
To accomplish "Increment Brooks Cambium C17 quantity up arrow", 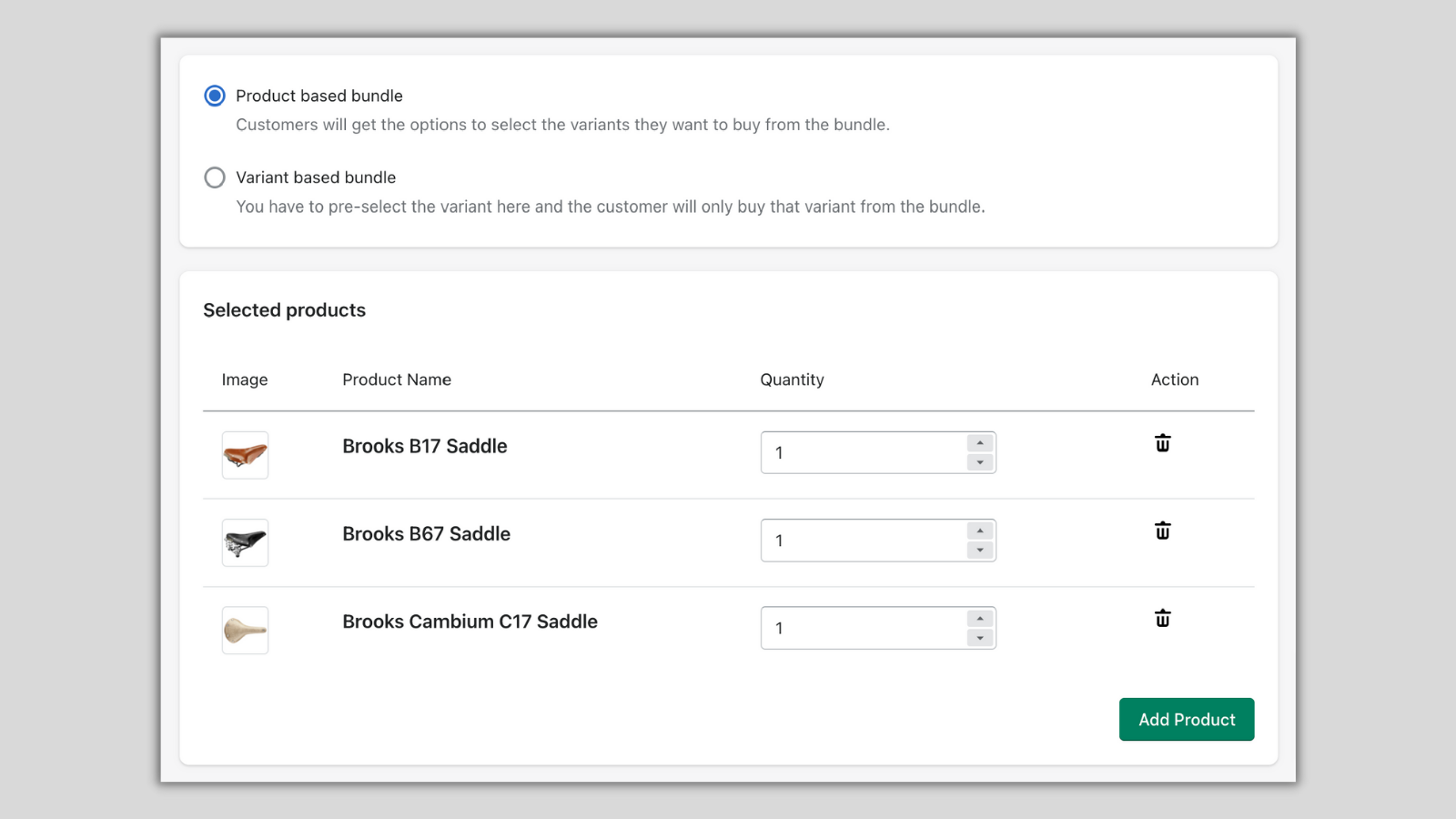I will click(x=980, y=619).
